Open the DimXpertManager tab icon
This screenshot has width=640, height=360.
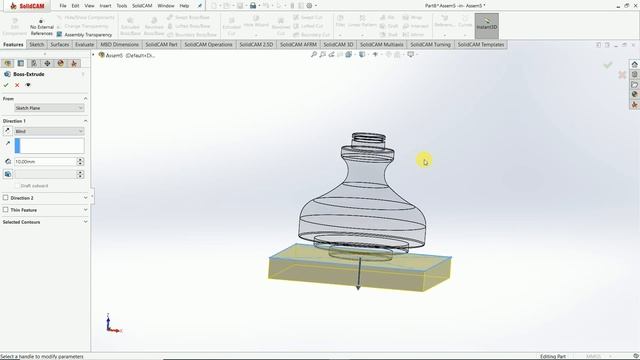(47, 63)
